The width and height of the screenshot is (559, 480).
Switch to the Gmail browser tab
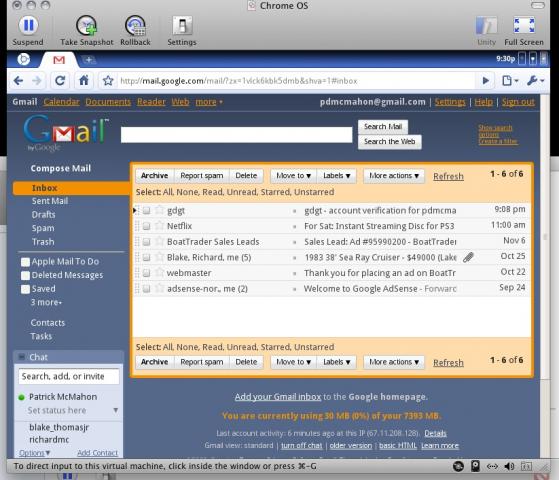point(59,60)
